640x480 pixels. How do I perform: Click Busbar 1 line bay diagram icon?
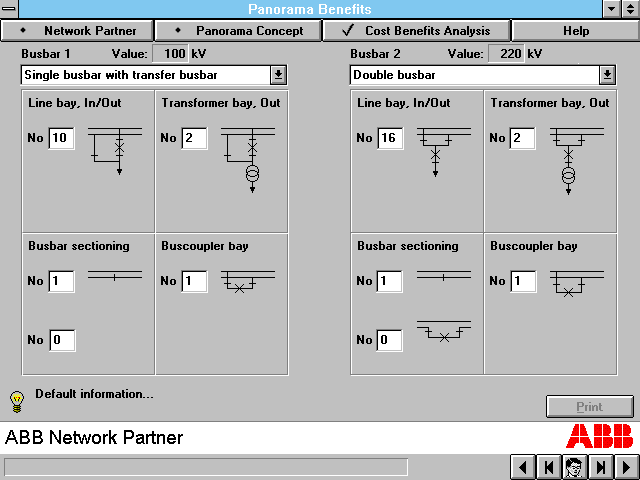pos(115,151)
